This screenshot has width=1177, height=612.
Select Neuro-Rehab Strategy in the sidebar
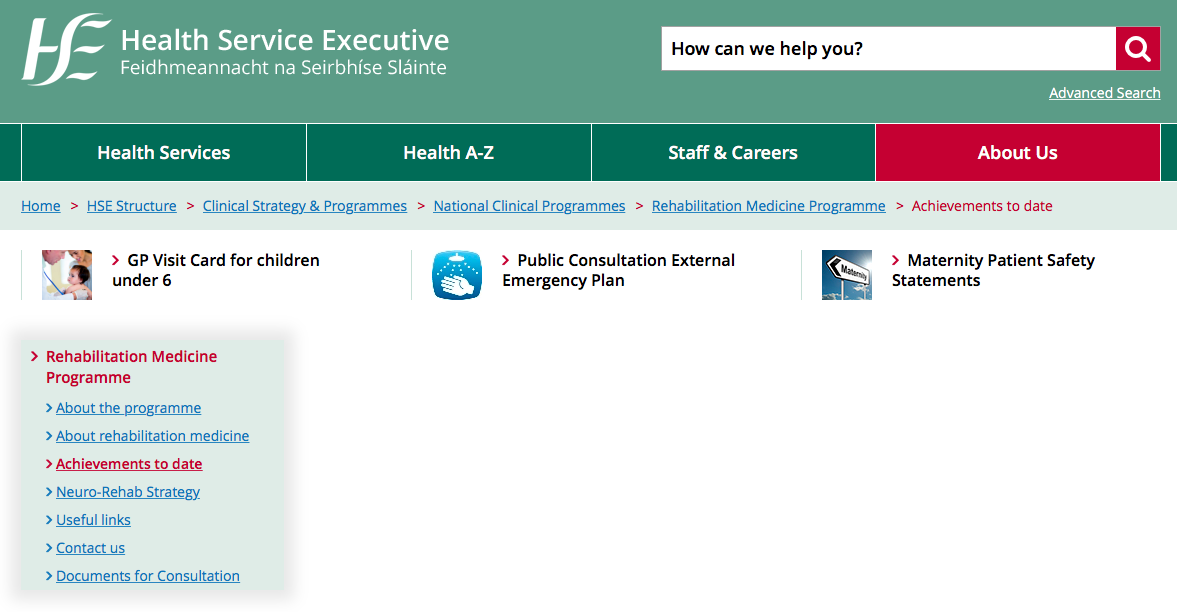pos(128,492)
